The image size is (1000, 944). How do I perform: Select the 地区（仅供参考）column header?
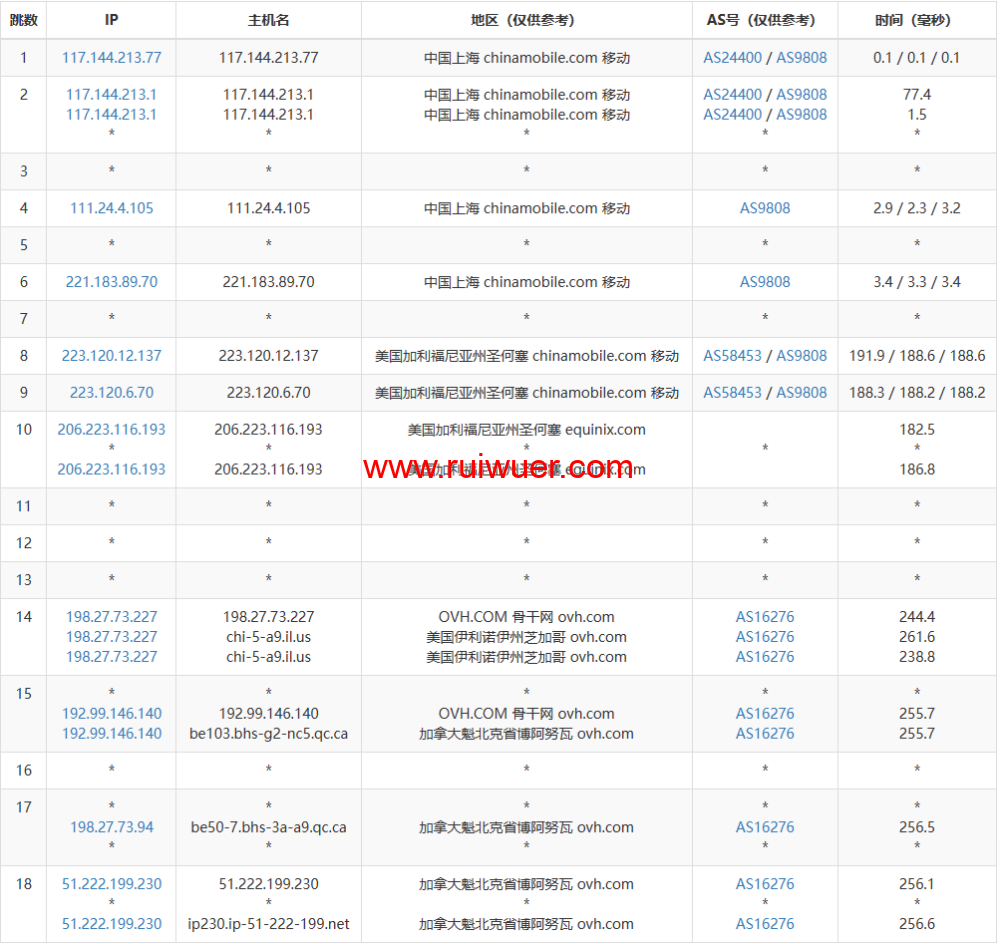coord(526,20)
